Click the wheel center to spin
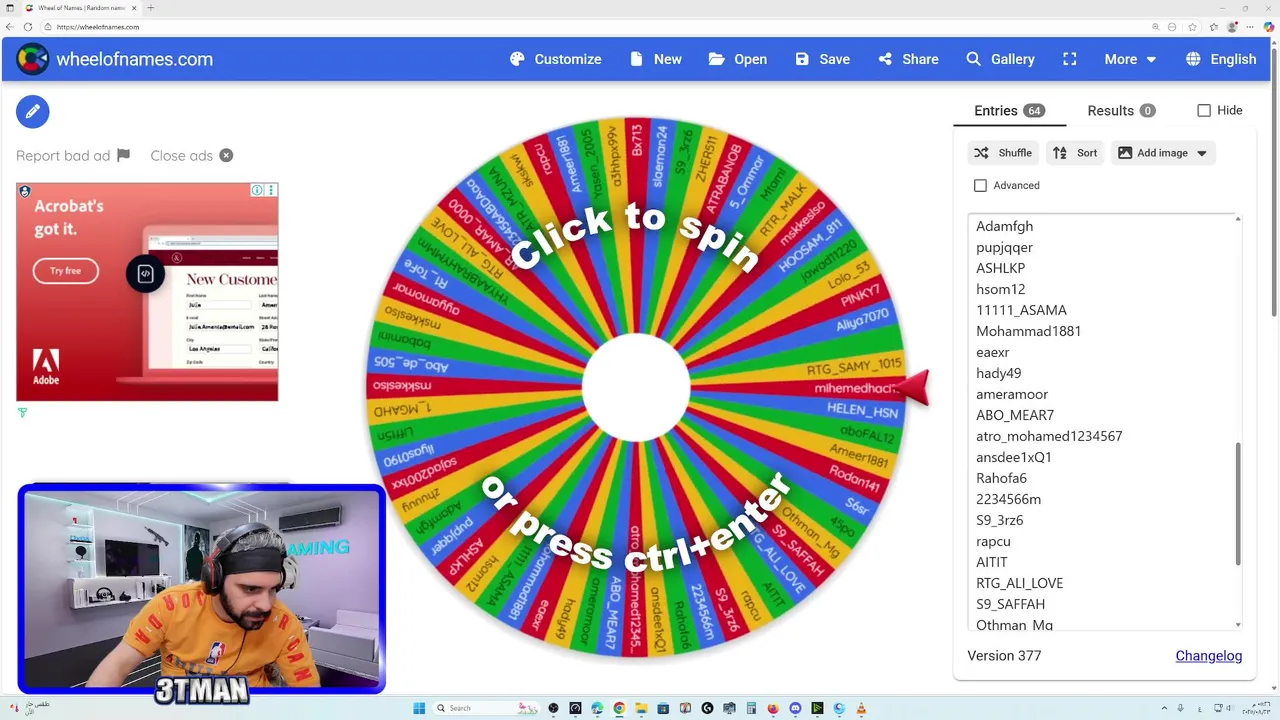This screenshot has width=1280, height=720. 636,387
